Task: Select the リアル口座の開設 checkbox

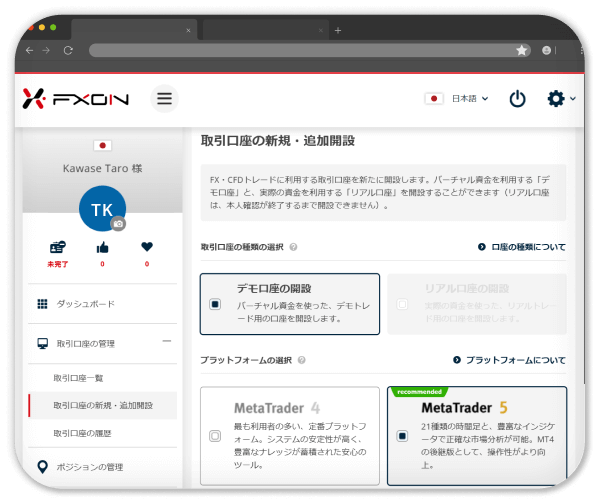Action: coord(402,304)
